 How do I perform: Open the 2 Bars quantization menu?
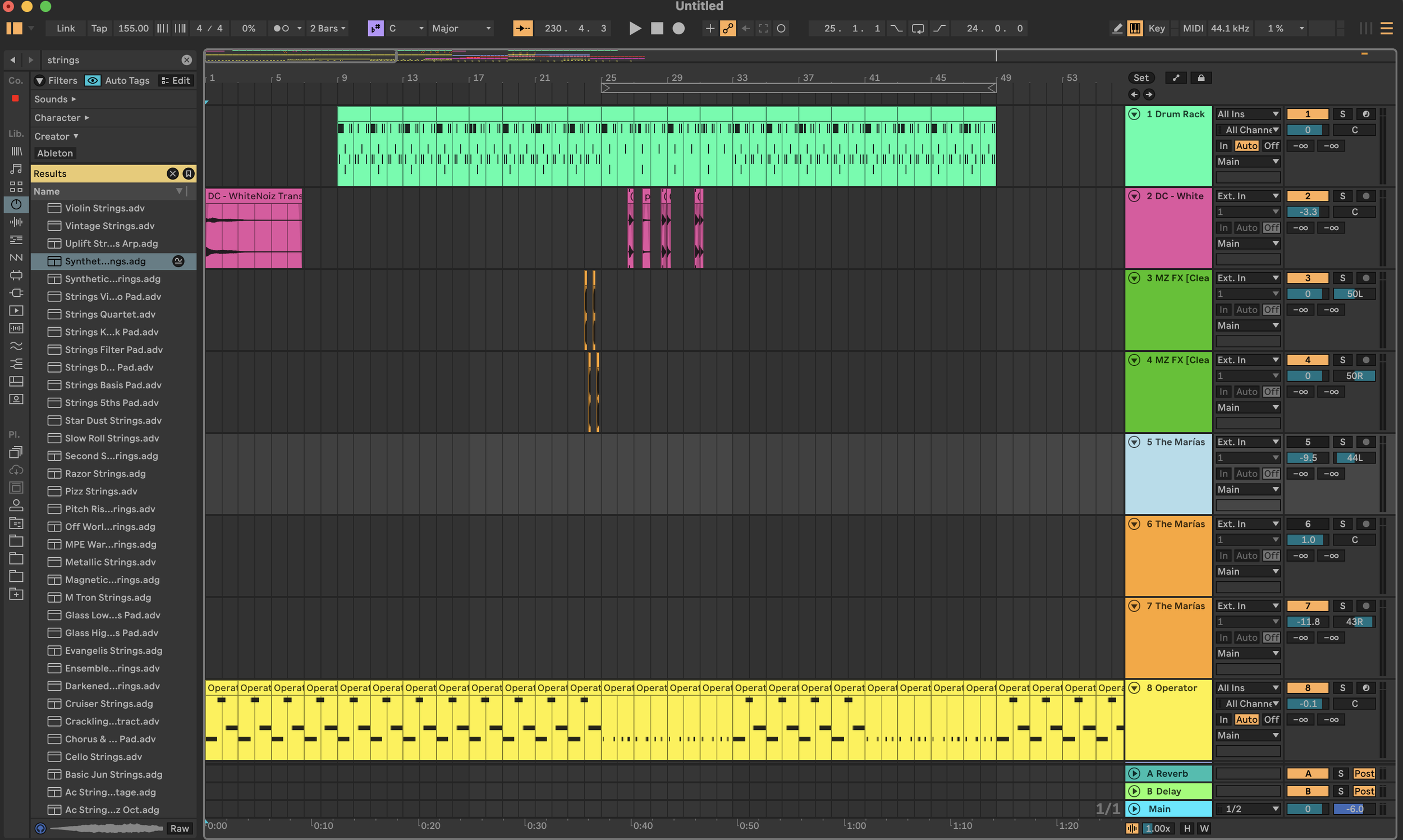click(328, 28)
